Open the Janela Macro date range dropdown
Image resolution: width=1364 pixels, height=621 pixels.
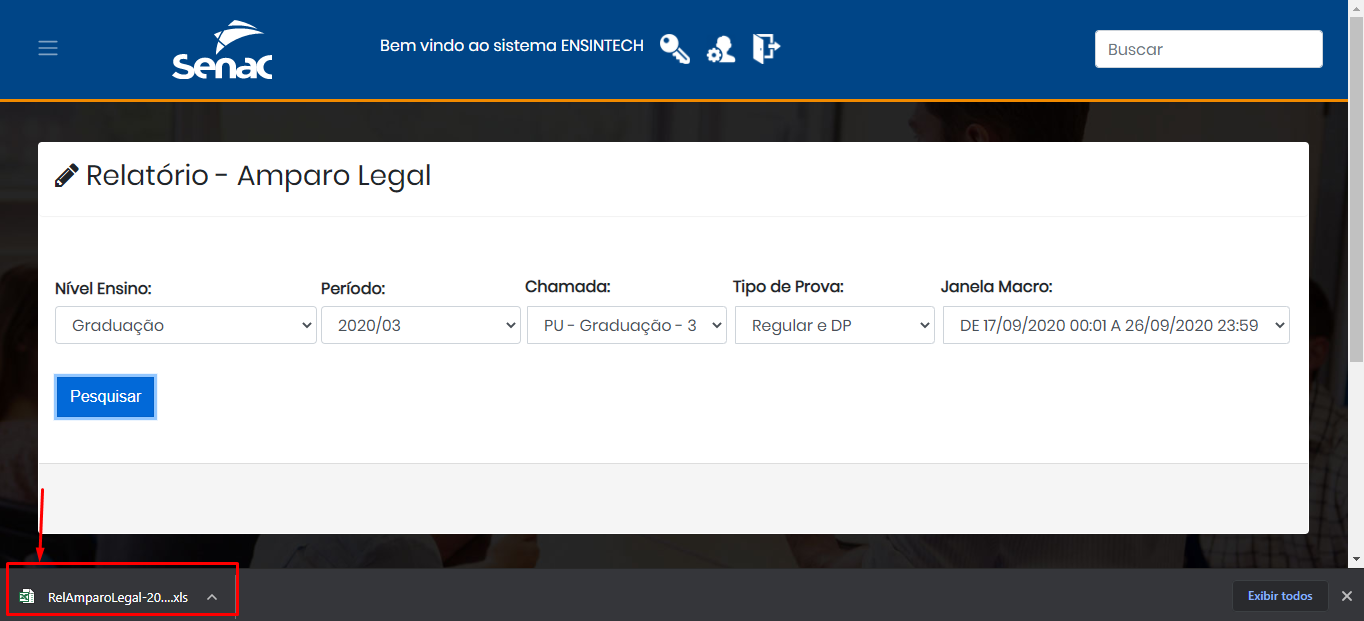pyautogui.click(x=1116, y=325)
